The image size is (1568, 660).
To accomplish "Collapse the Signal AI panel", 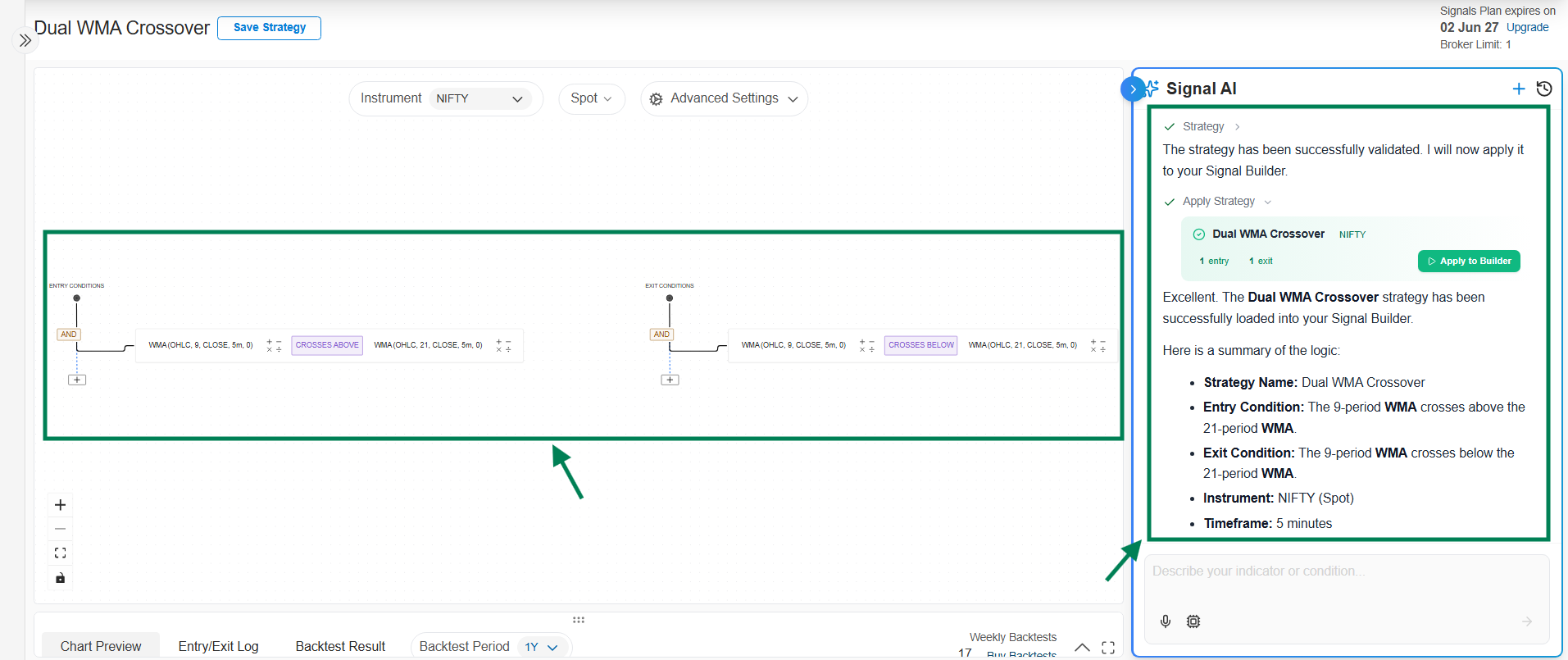I will pyautogui.click(x=1132, y=89).
